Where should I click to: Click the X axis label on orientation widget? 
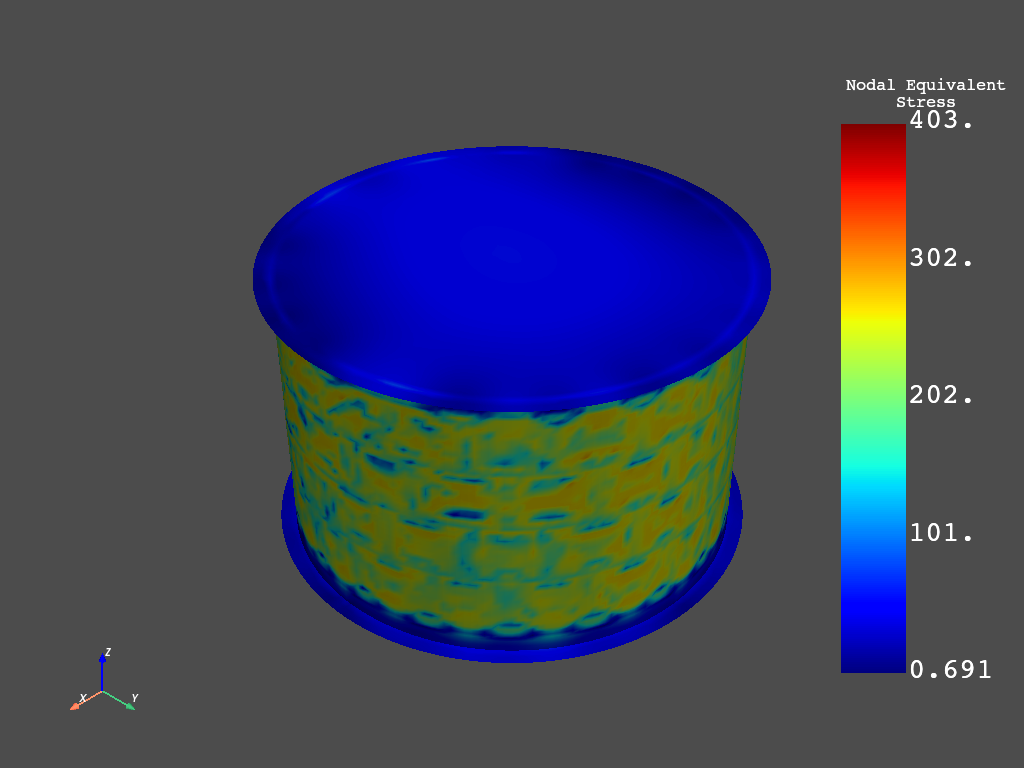pos(82,697)
